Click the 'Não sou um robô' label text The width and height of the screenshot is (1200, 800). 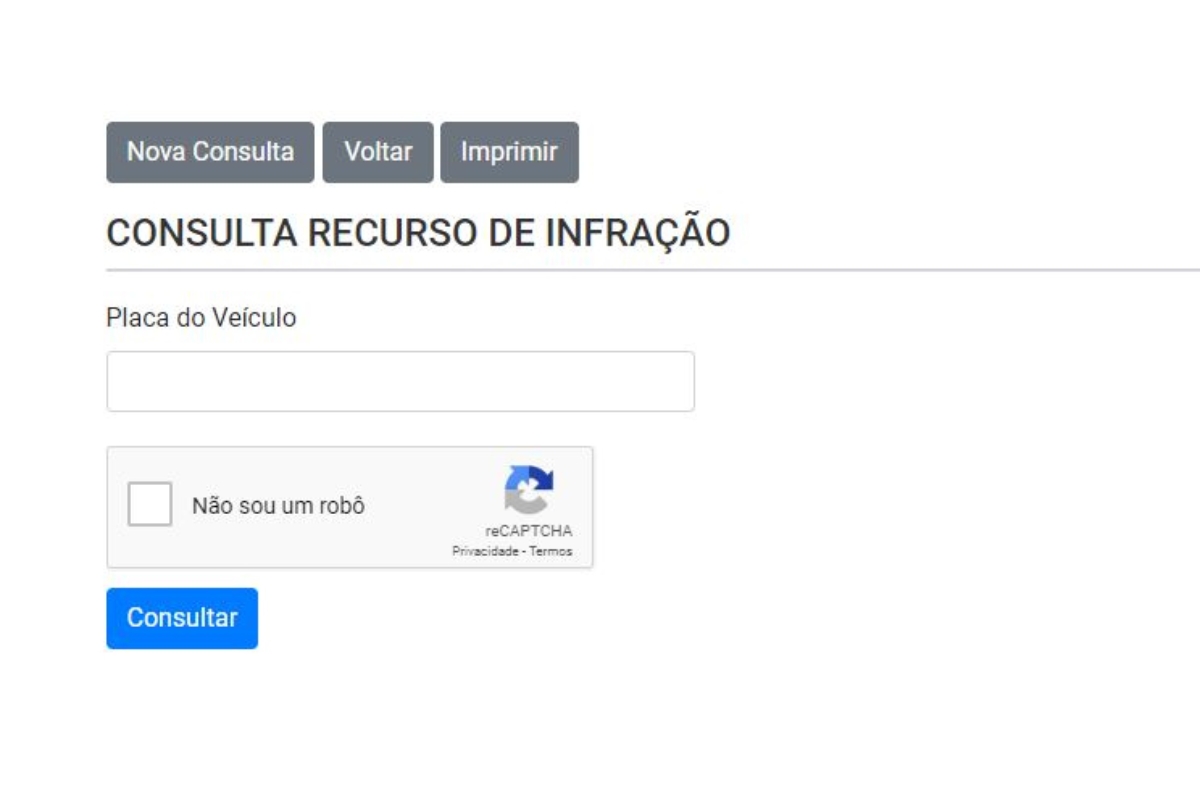[x=278, y=505]
